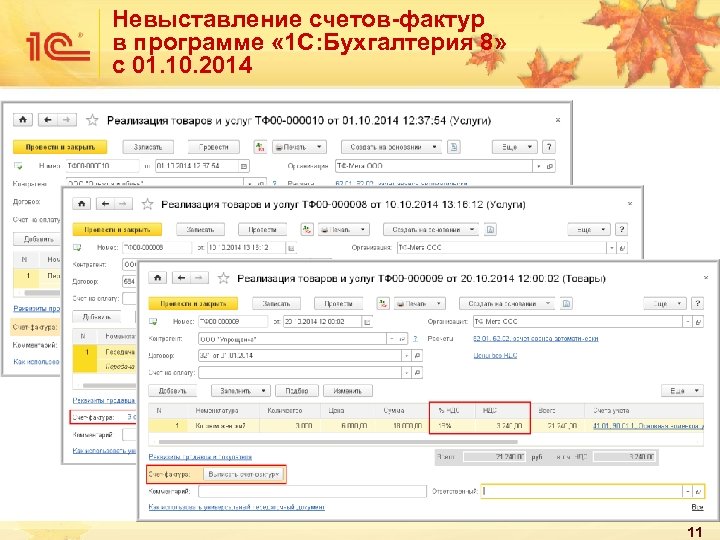Show Дт/Кт postings icon in ТФ00-000010 window
Screen dimensions: 720x540
pos(260,147)
